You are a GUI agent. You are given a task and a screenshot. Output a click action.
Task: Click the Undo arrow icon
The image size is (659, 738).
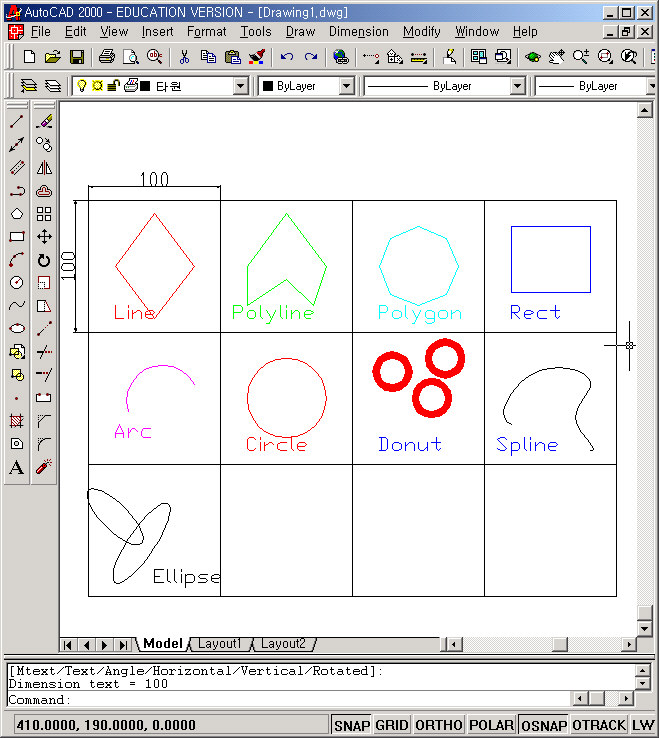click(287, 57)
